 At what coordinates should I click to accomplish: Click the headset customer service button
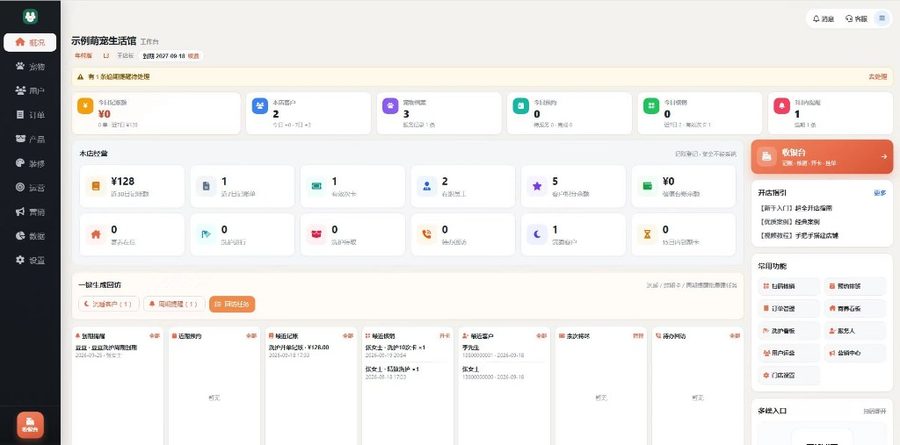click(x=856, y=19)
